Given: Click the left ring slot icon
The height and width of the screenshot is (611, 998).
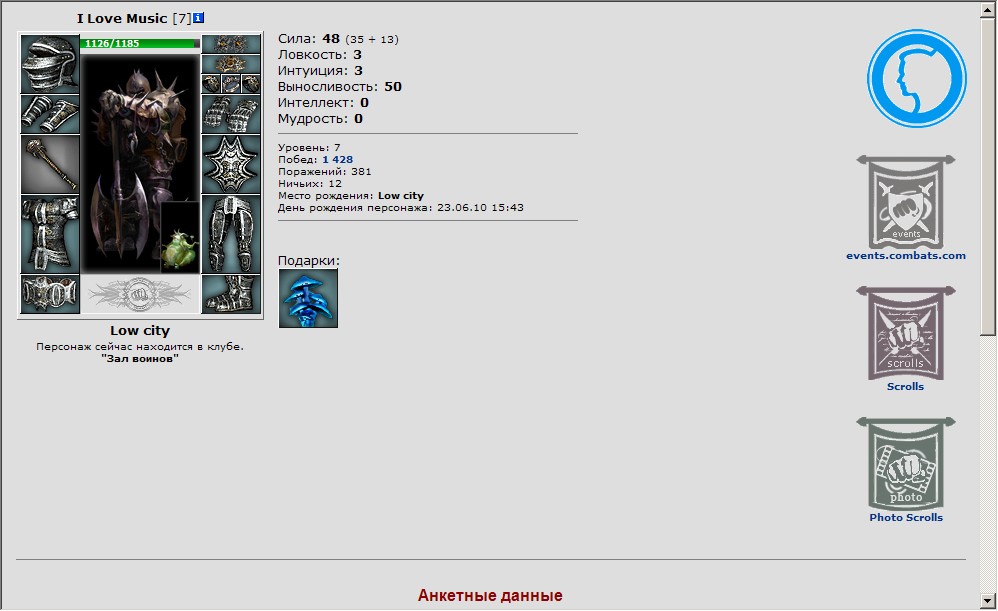Looking at the screenshot, I should coord(211,84).
